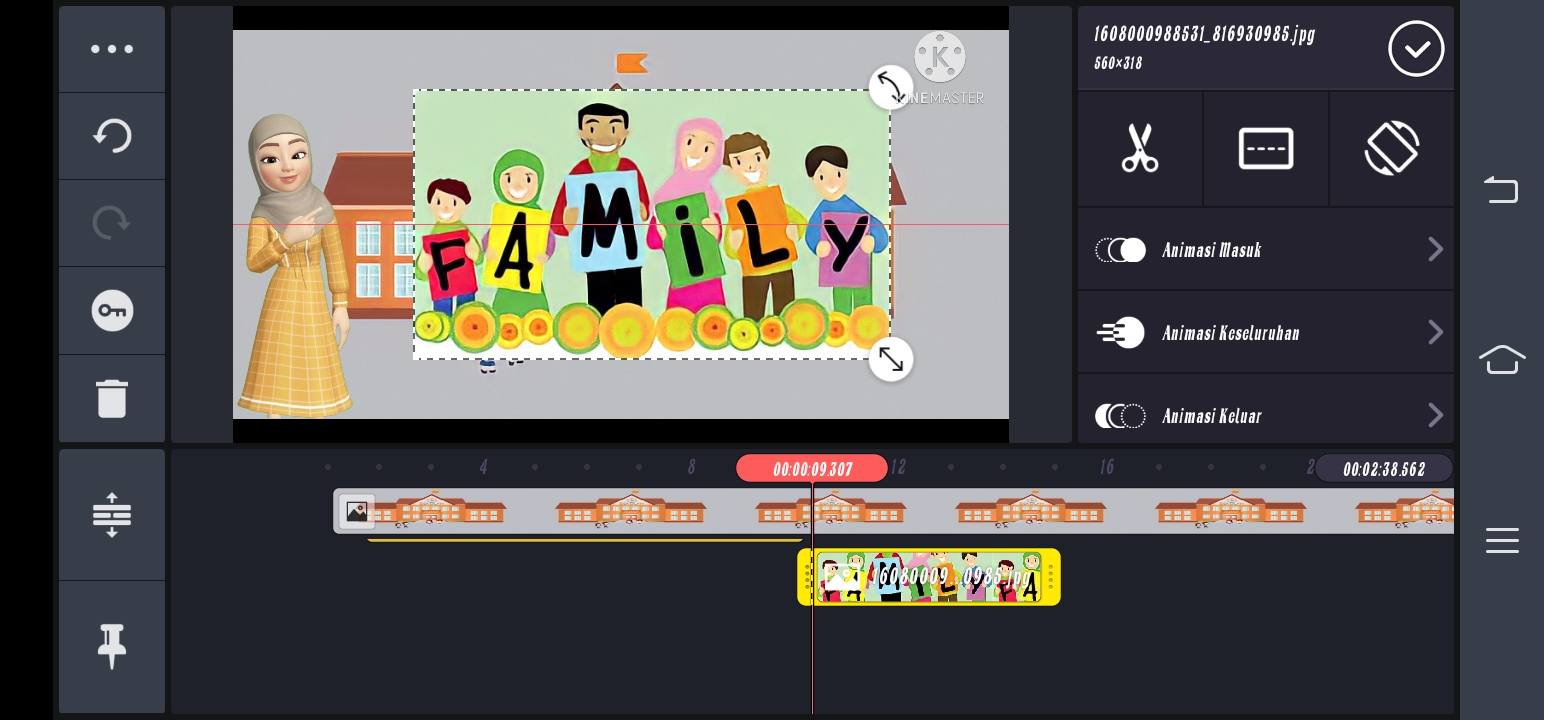
Task: Open Animasi Keseluruhan settings
Action: (1230, 333)
